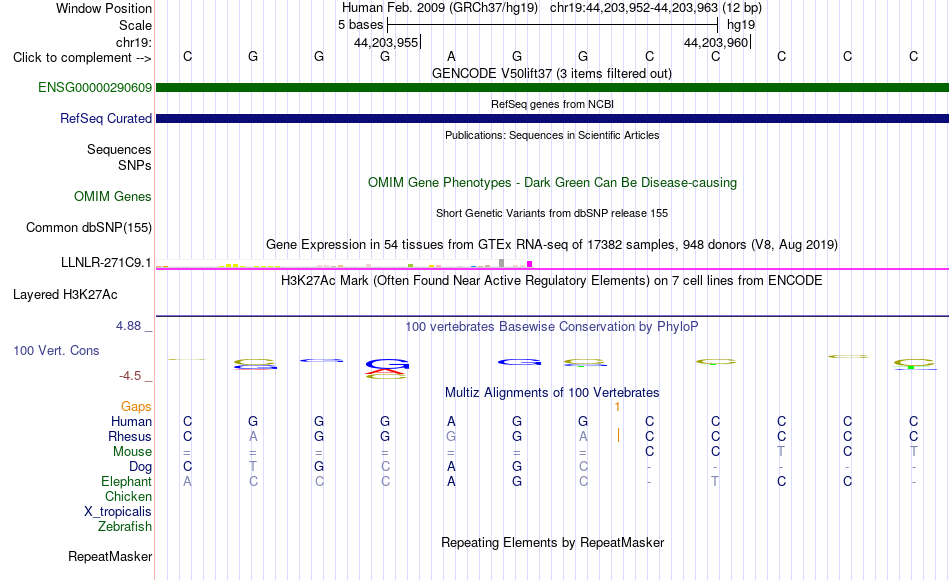Open the RefSeq Curated track label

click(105, 118)
